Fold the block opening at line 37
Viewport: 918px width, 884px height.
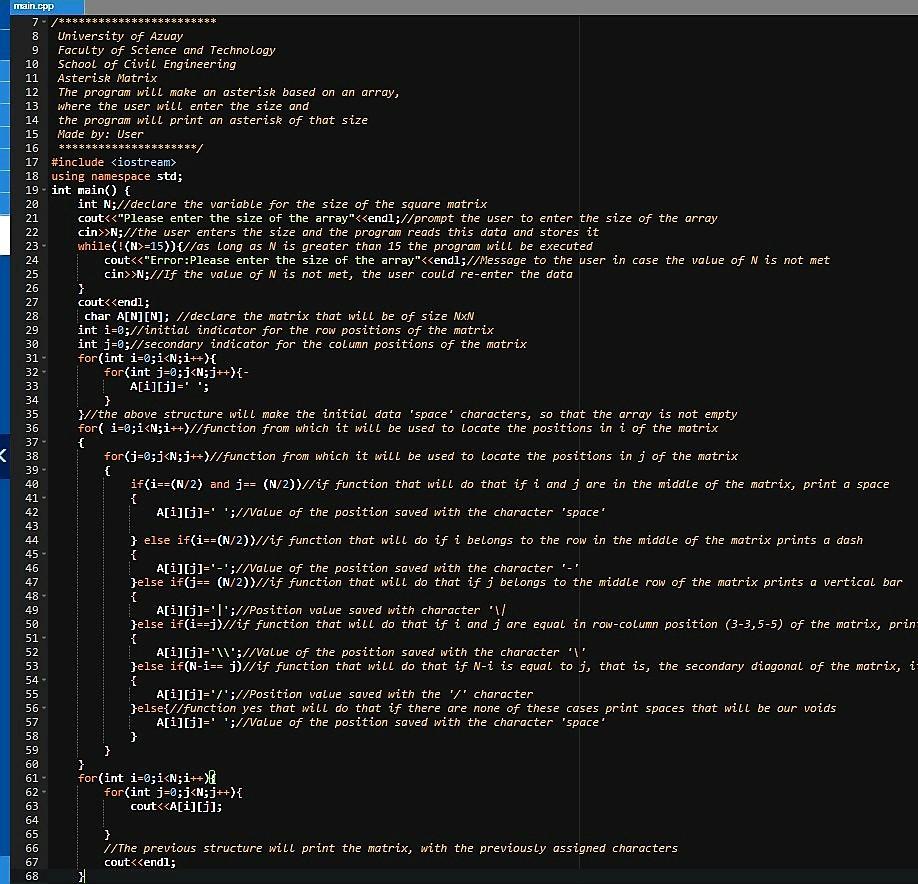[x=44, y=443]
